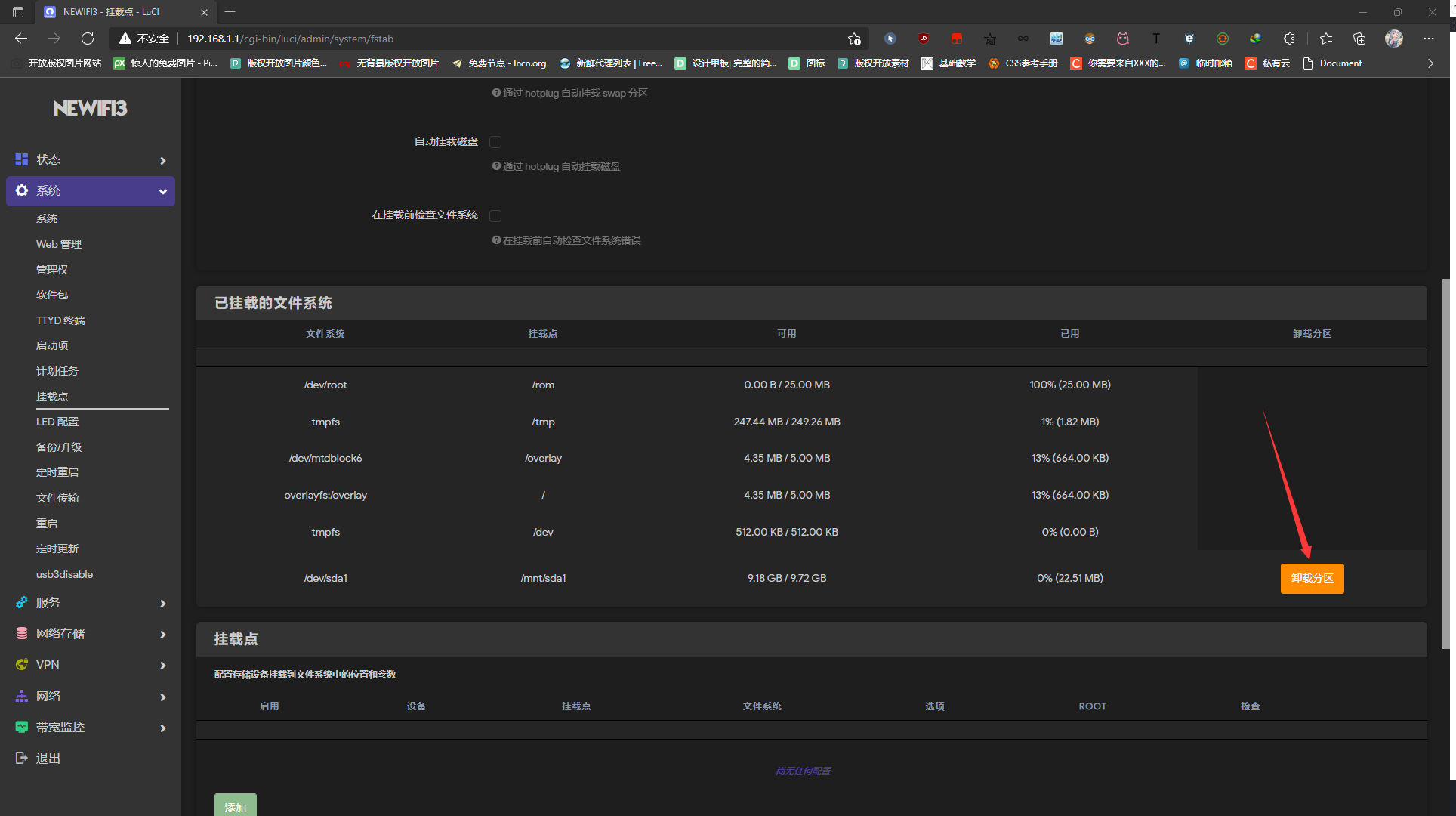1456x816 pixels.
Task: Click the browser refresh icon
Action: tap(88, 39)
